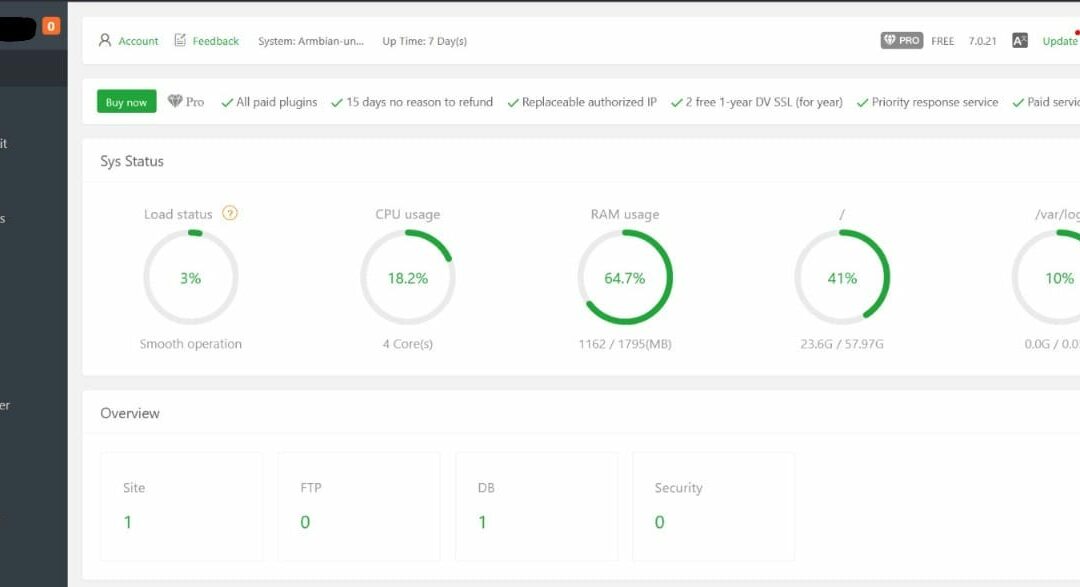Click the Account user icon
This screenshot has height=587, width=1080.
105,41
